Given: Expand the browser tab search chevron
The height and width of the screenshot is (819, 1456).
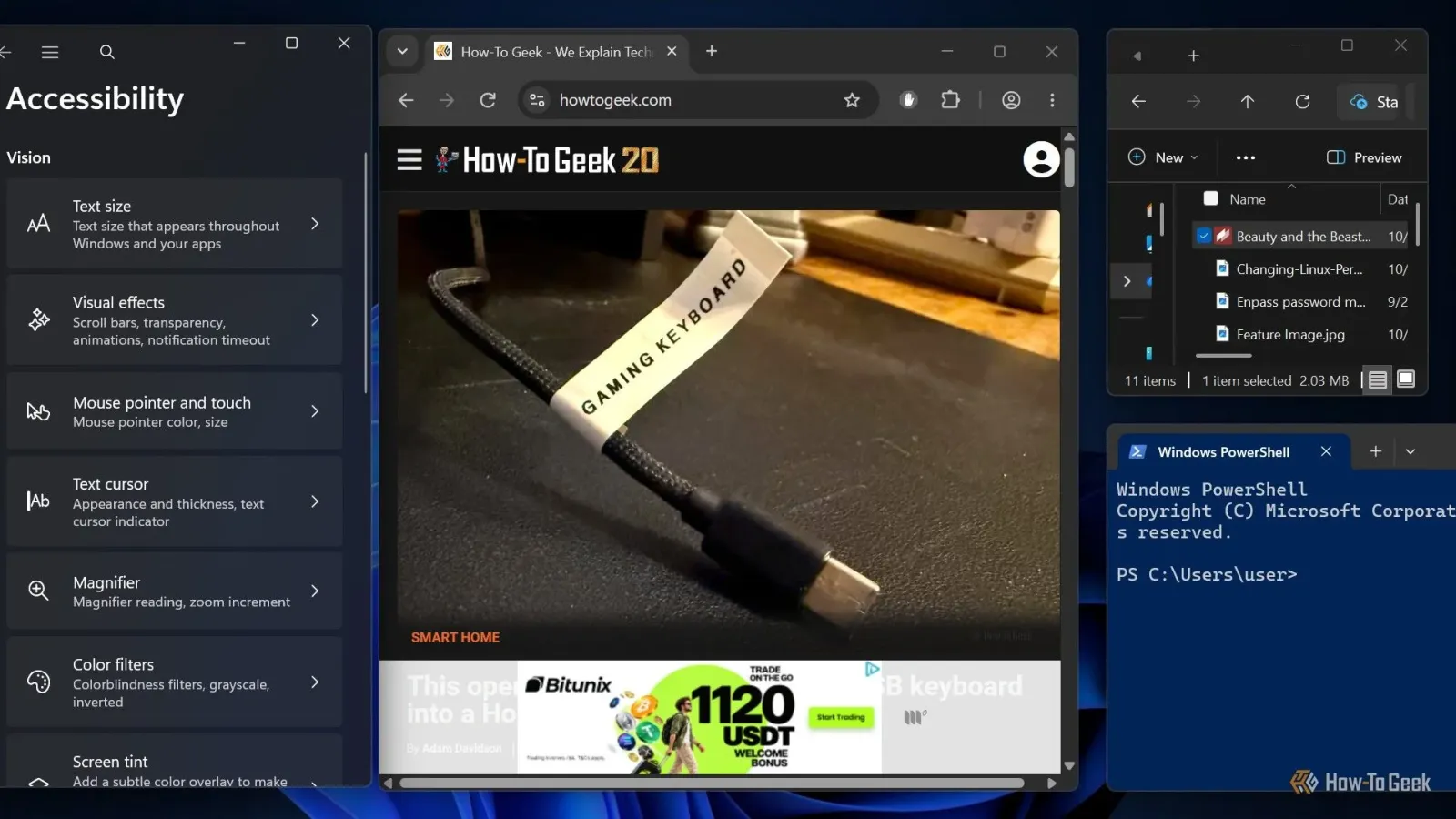Looking at the screenshot, I should tap(402, 52).
